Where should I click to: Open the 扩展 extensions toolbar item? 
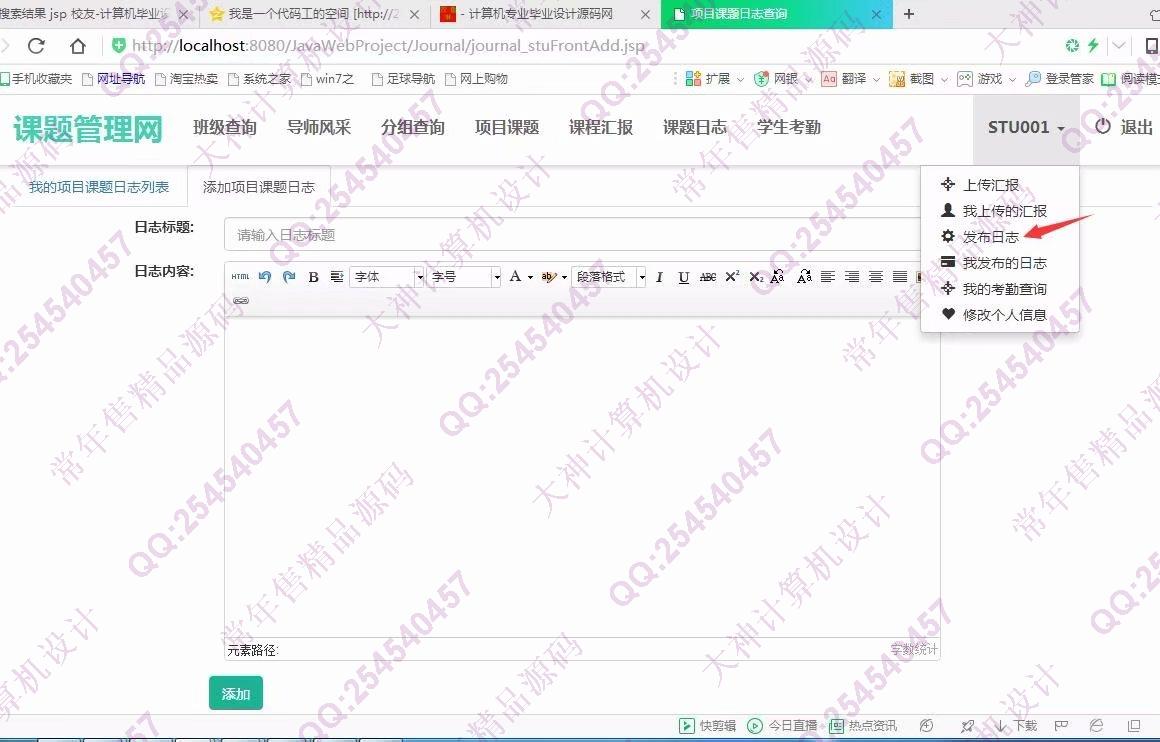click(715, 78)
